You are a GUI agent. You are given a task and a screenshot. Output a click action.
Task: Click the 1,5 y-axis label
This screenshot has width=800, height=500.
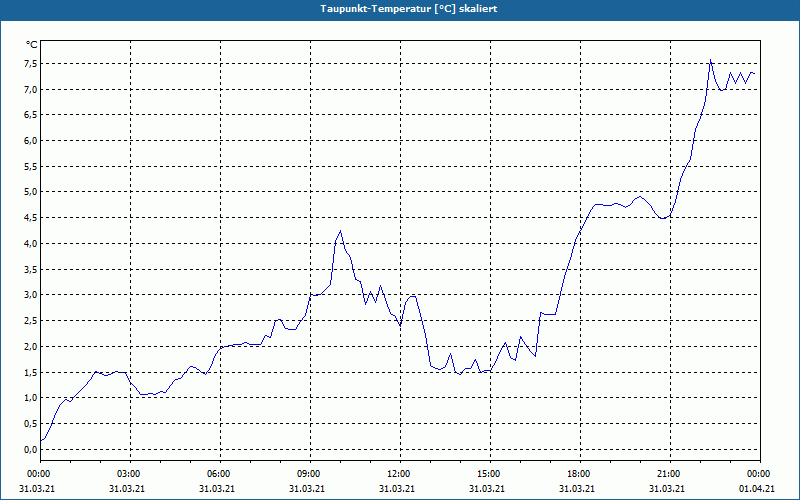click(31, 372)
